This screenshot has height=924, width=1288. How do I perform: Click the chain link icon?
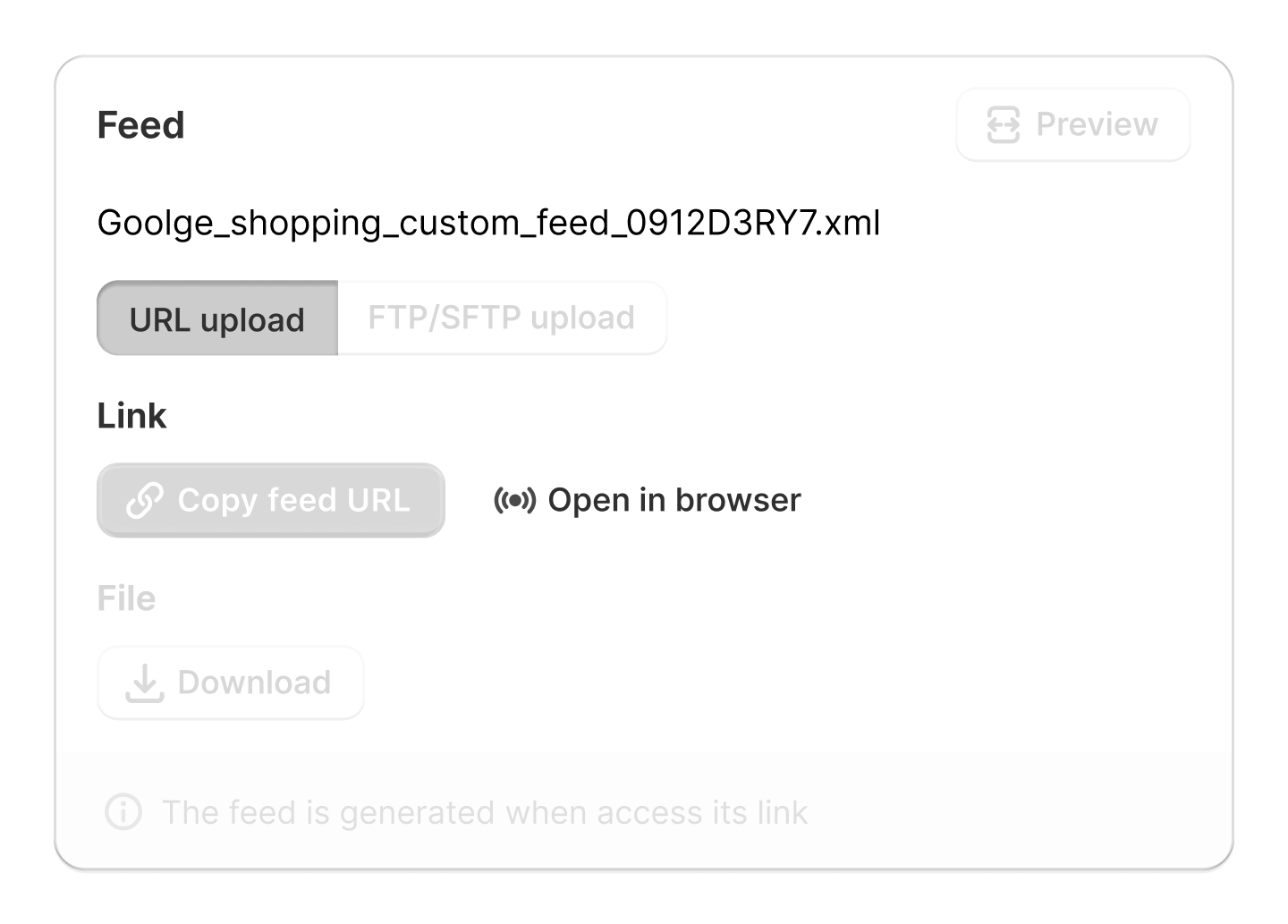(x=145, y=501)
